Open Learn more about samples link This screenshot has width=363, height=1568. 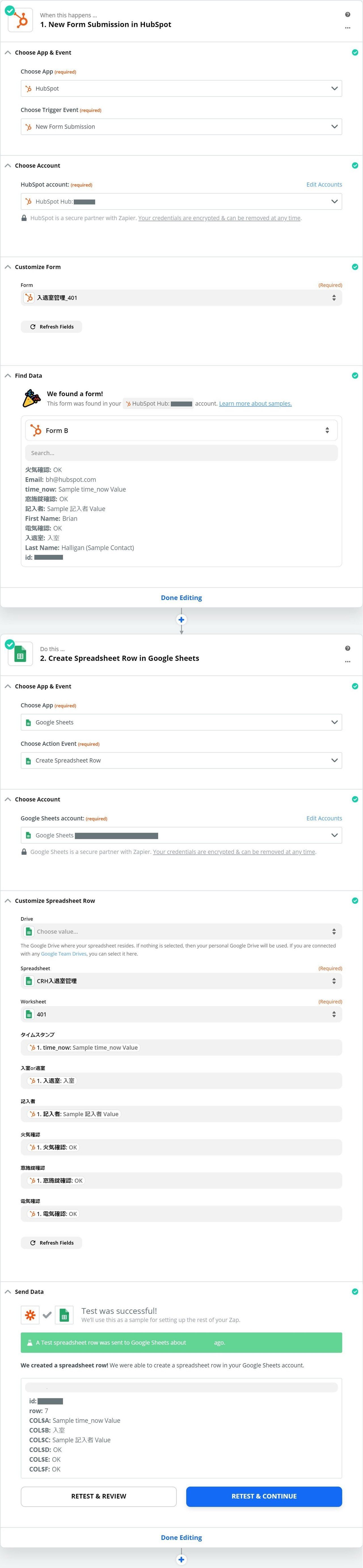click(256, 404)
